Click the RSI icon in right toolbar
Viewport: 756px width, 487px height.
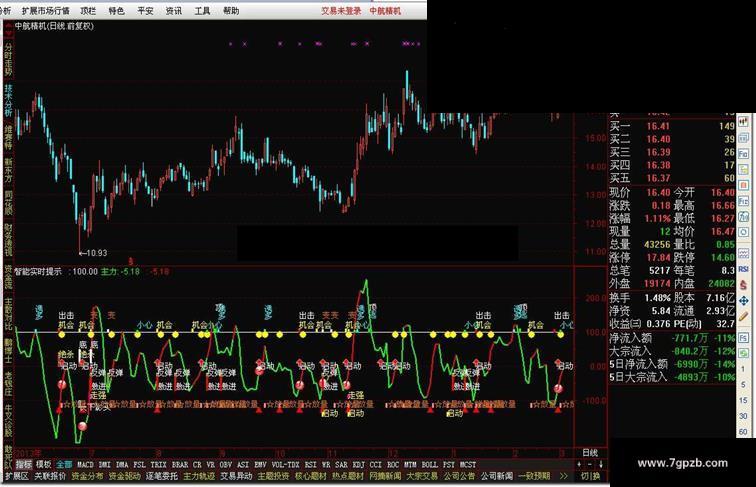[x=743, y=268]
